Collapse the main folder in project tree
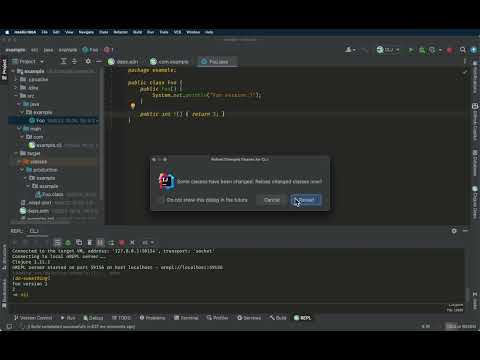 coord(19,129)
